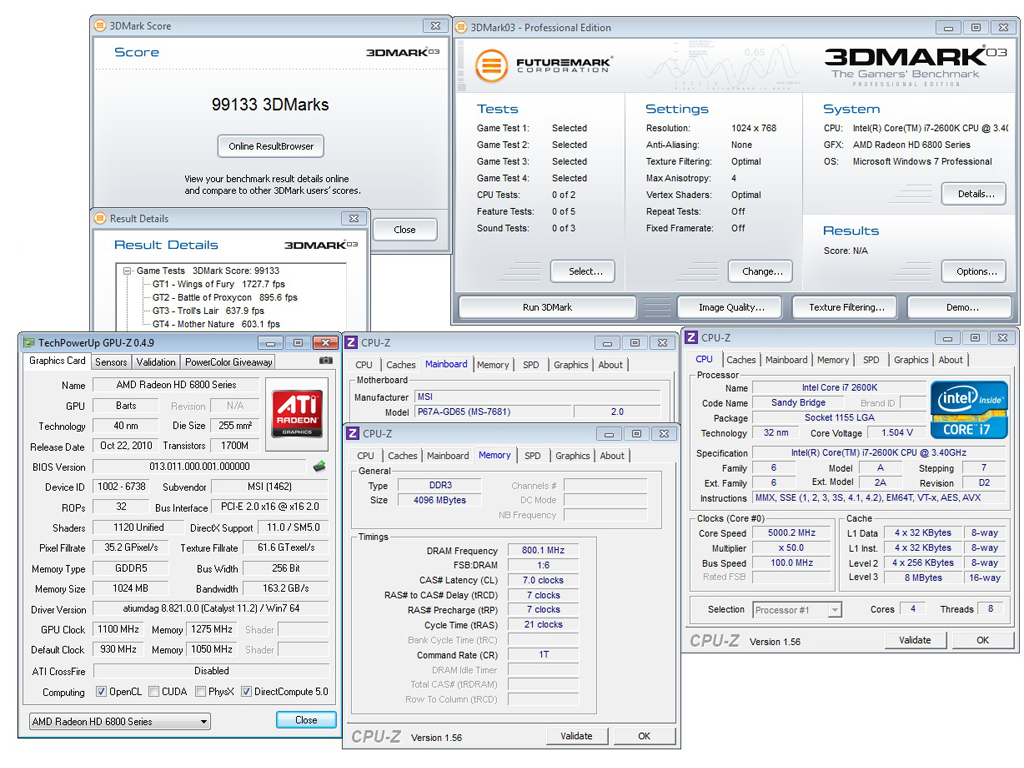Image resolution: width=1024 pixels, height=768 pixels.
Task: Click Select... under Tests in 3DMark03
Action: click(583, 271)
